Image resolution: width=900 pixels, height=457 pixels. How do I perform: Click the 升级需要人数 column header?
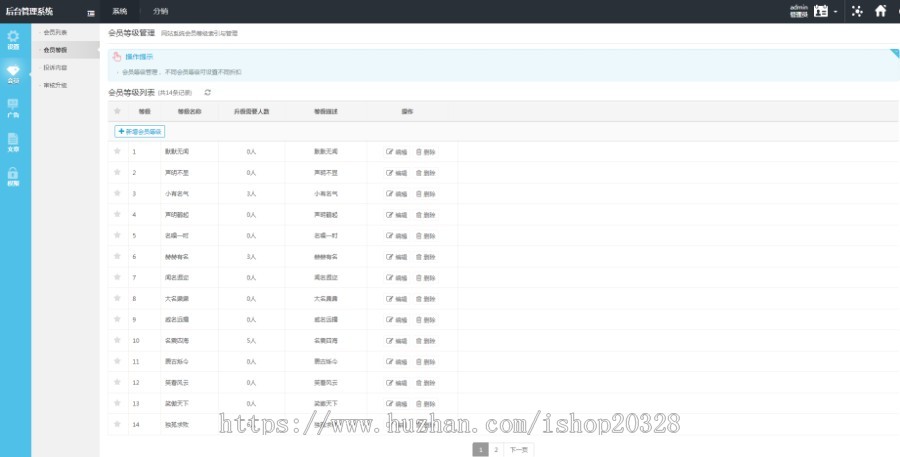pyautogui.click(x=251, y=111)
